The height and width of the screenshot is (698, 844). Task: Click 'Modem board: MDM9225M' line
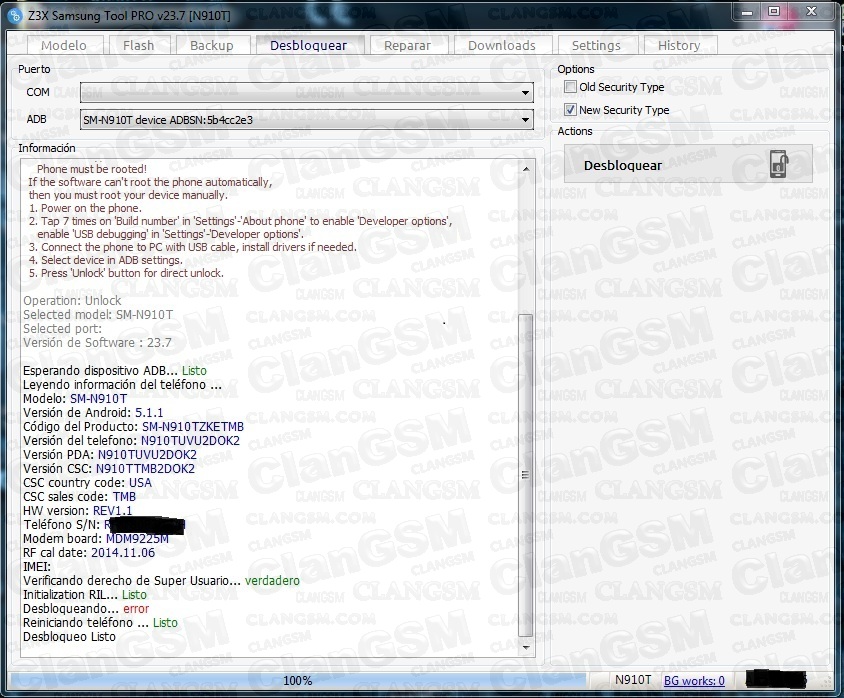pos(96,539)
